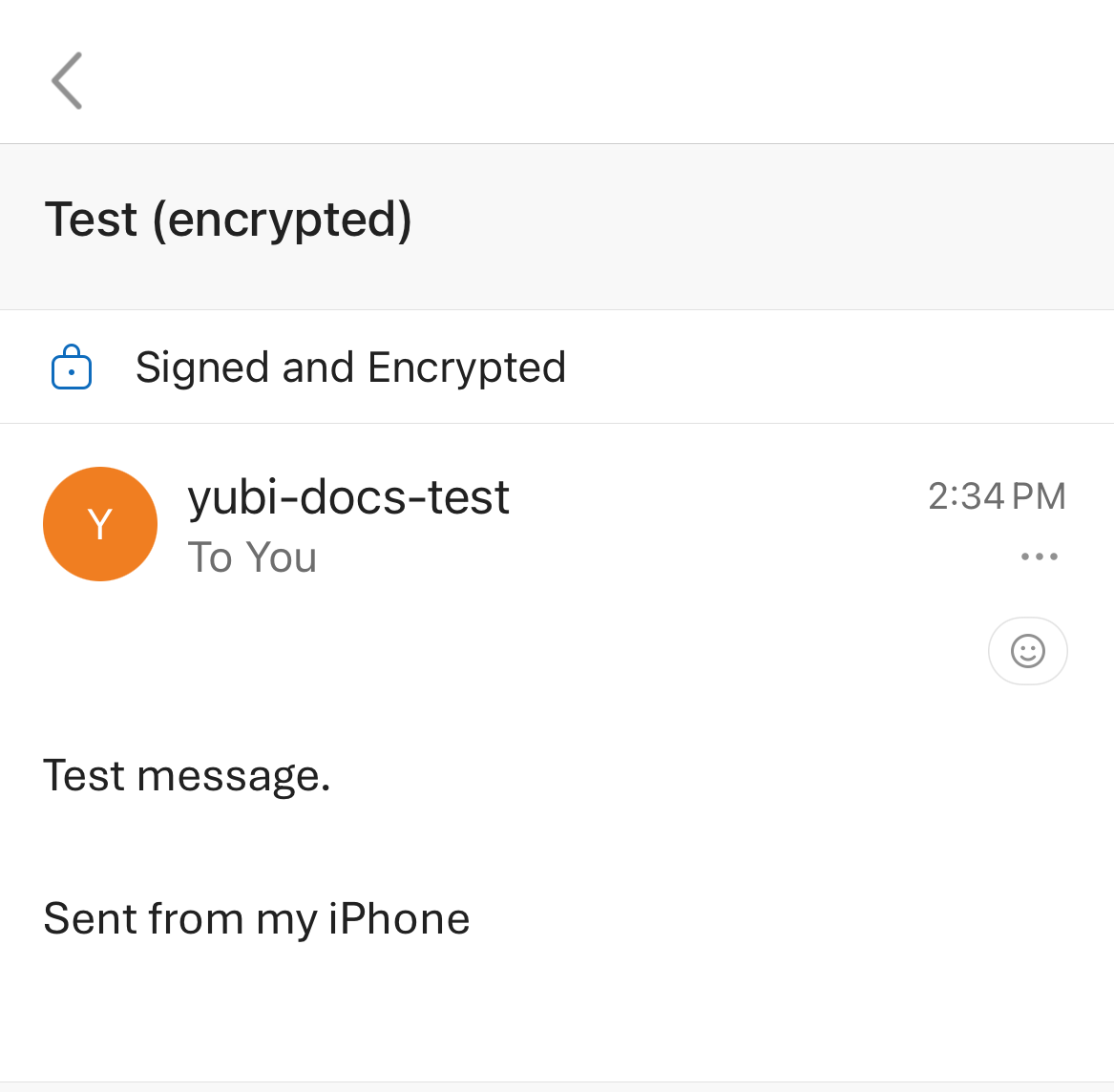The image size is (1114, 1092).
Task: Click the word iPhone in the signature
Action: click(399, 918)
